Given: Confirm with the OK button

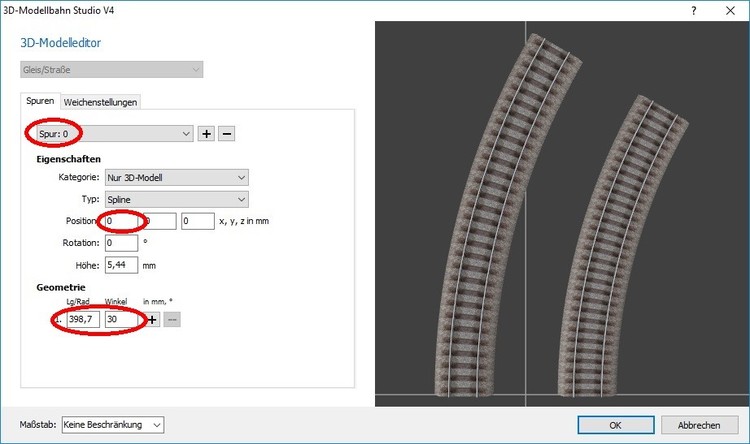Looking at the screenshot, I should pyautogui.click(x=616, y=425).
